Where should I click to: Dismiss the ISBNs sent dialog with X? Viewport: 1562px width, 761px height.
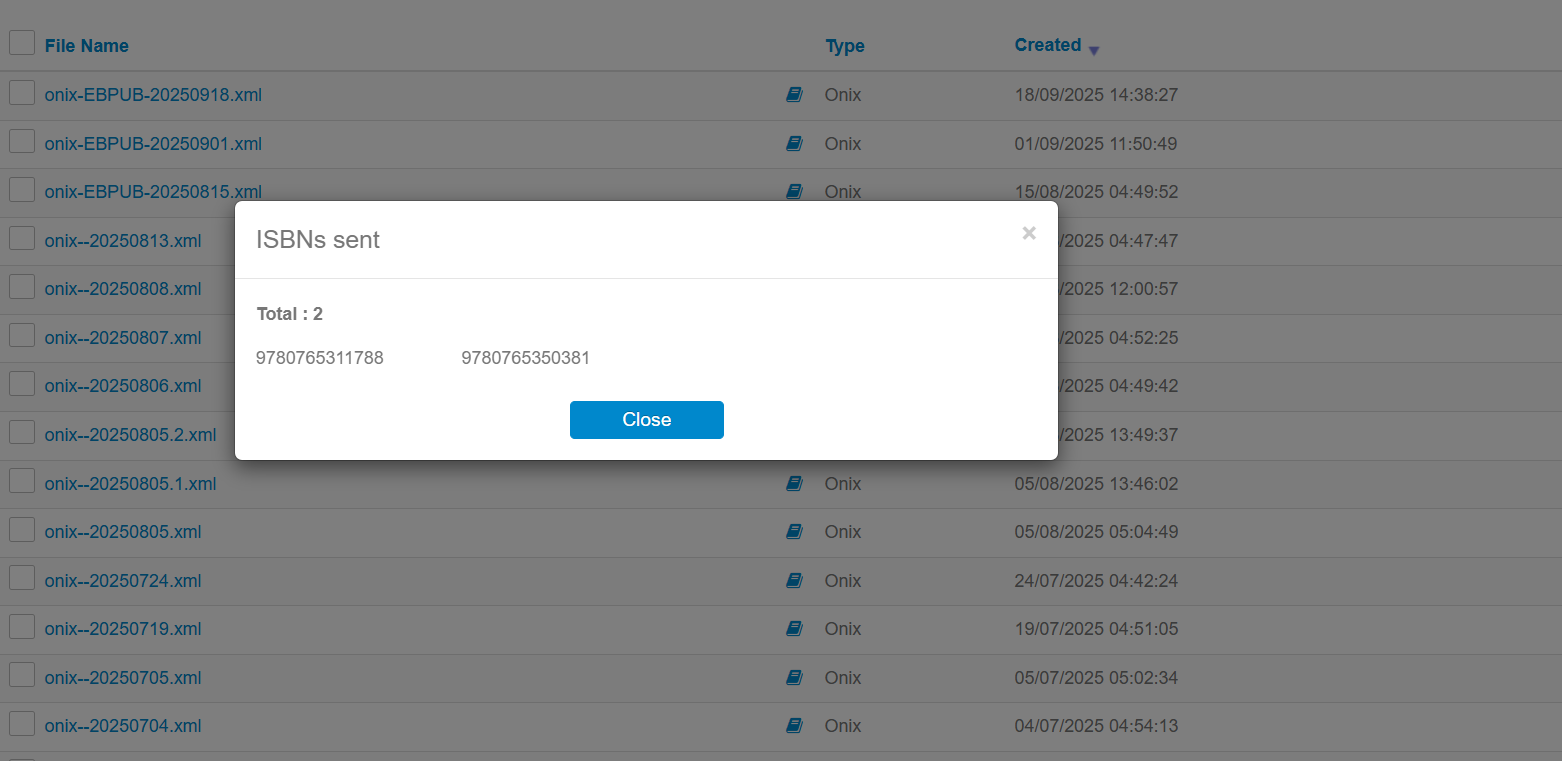[1029, 234]
